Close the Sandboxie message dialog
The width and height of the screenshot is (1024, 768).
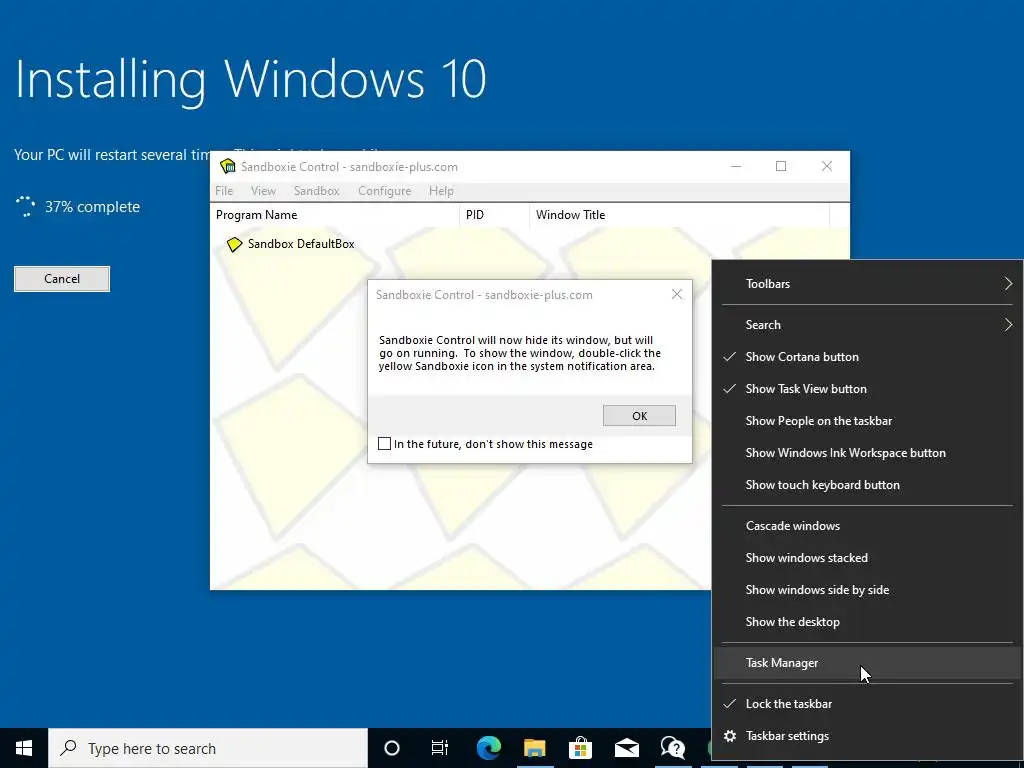tap(677, 295)
